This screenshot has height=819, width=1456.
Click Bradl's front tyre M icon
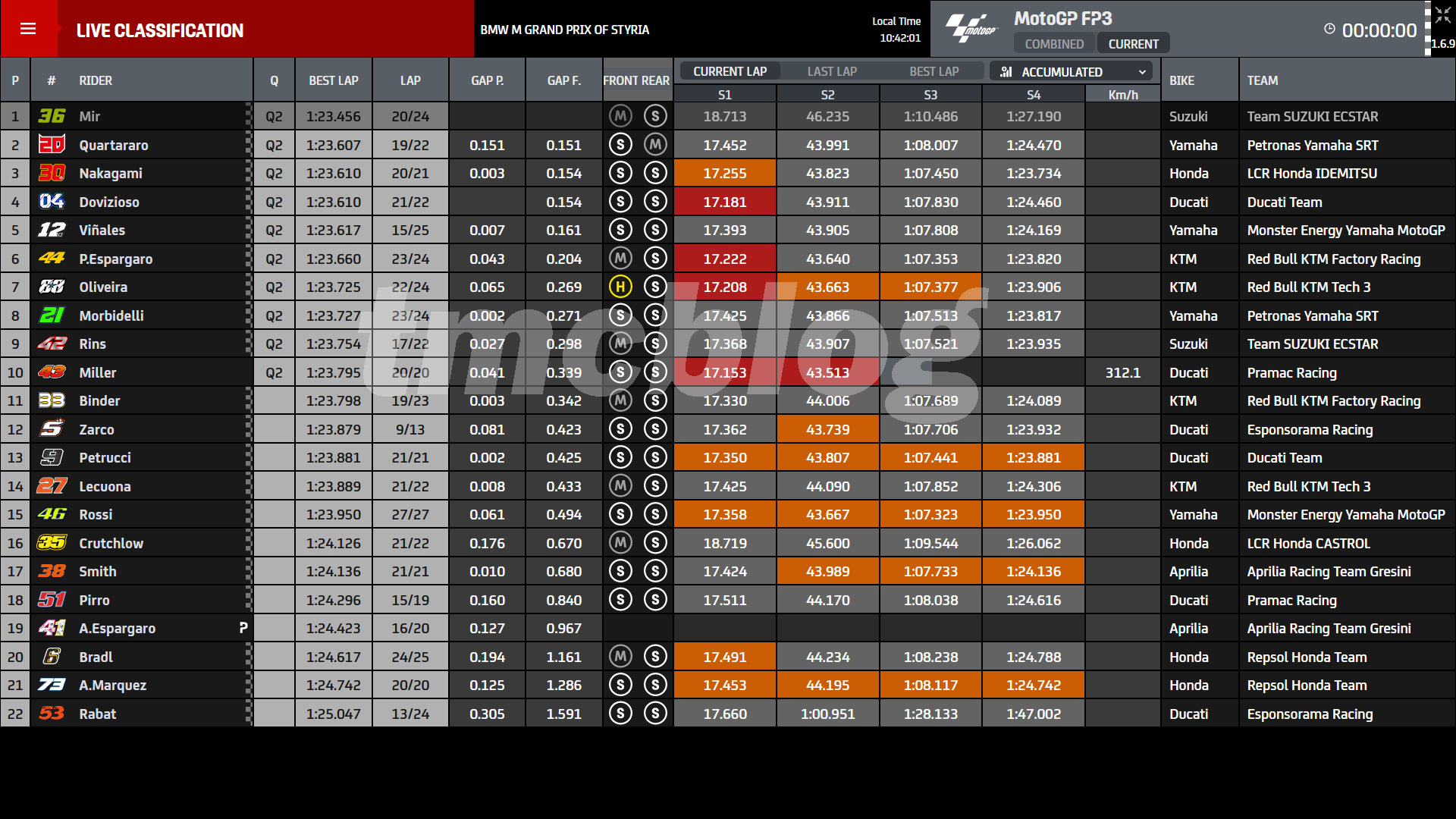620,657
